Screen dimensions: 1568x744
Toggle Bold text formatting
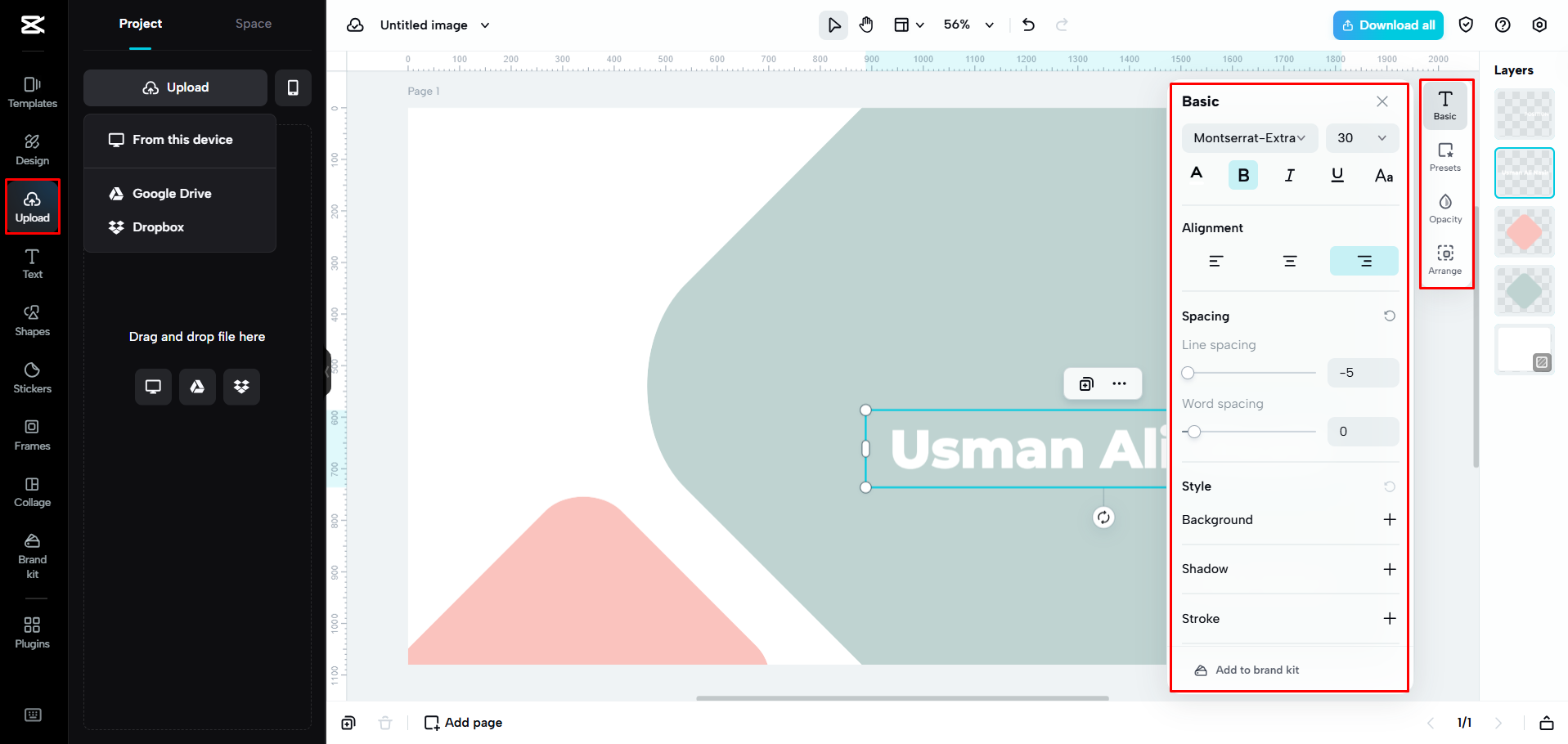tap(1243, 175)
